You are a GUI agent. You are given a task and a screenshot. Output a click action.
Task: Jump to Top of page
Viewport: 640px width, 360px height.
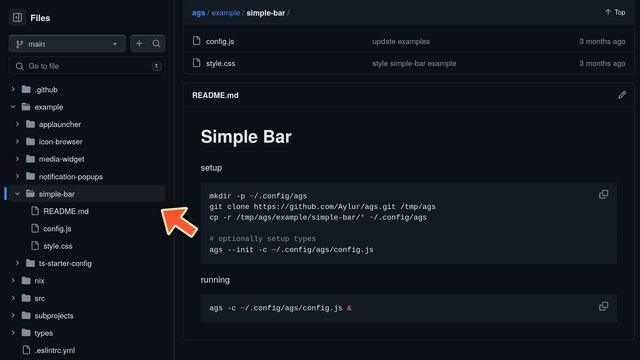[615, 12]
